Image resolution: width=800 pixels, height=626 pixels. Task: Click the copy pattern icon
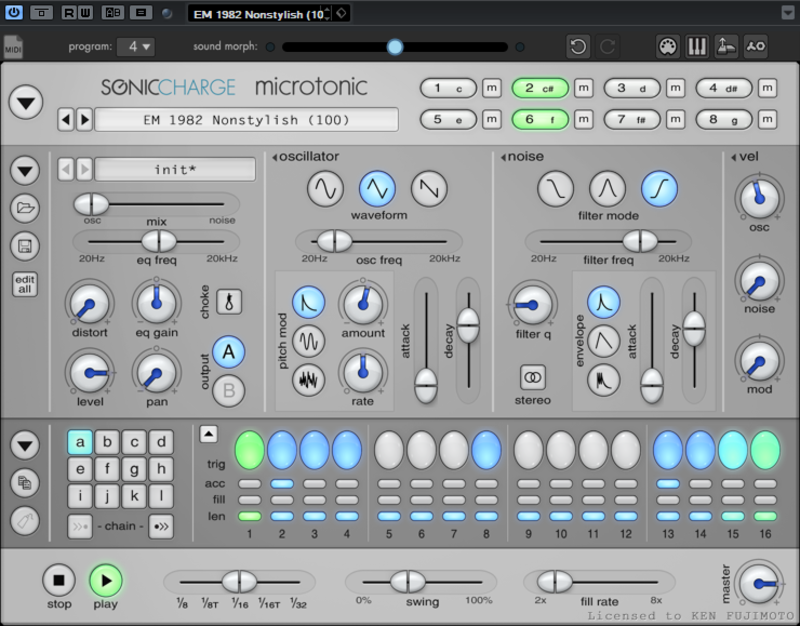[x=25, y=483]
